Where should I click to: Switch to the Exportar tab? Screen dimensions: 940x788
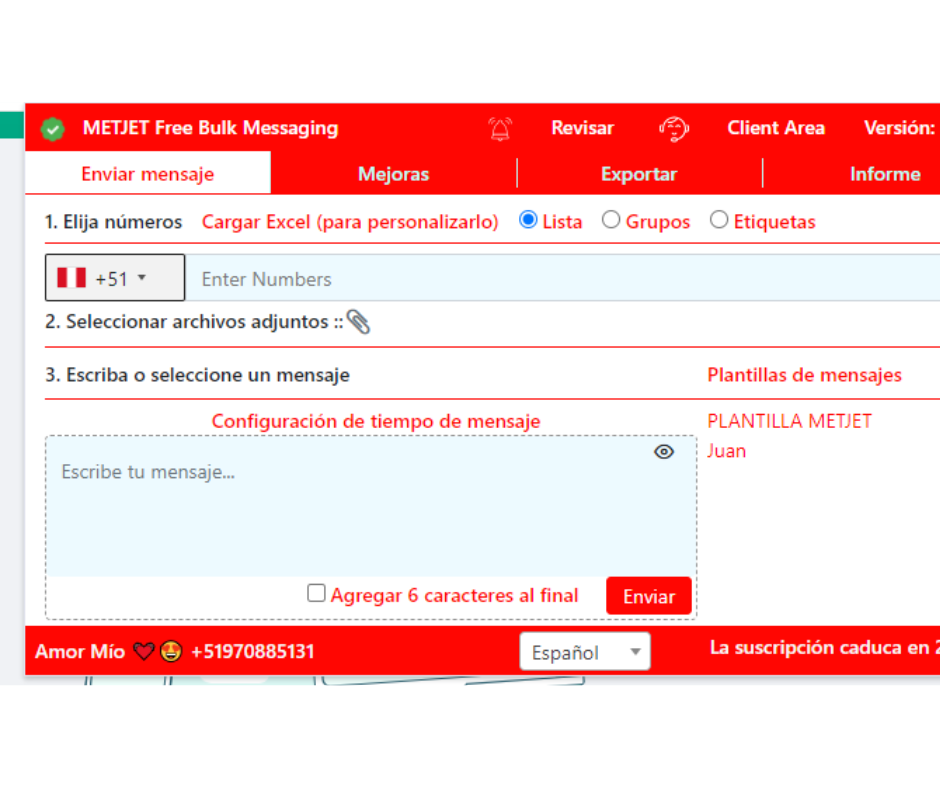pyautogui.click(x=639, y=174)
